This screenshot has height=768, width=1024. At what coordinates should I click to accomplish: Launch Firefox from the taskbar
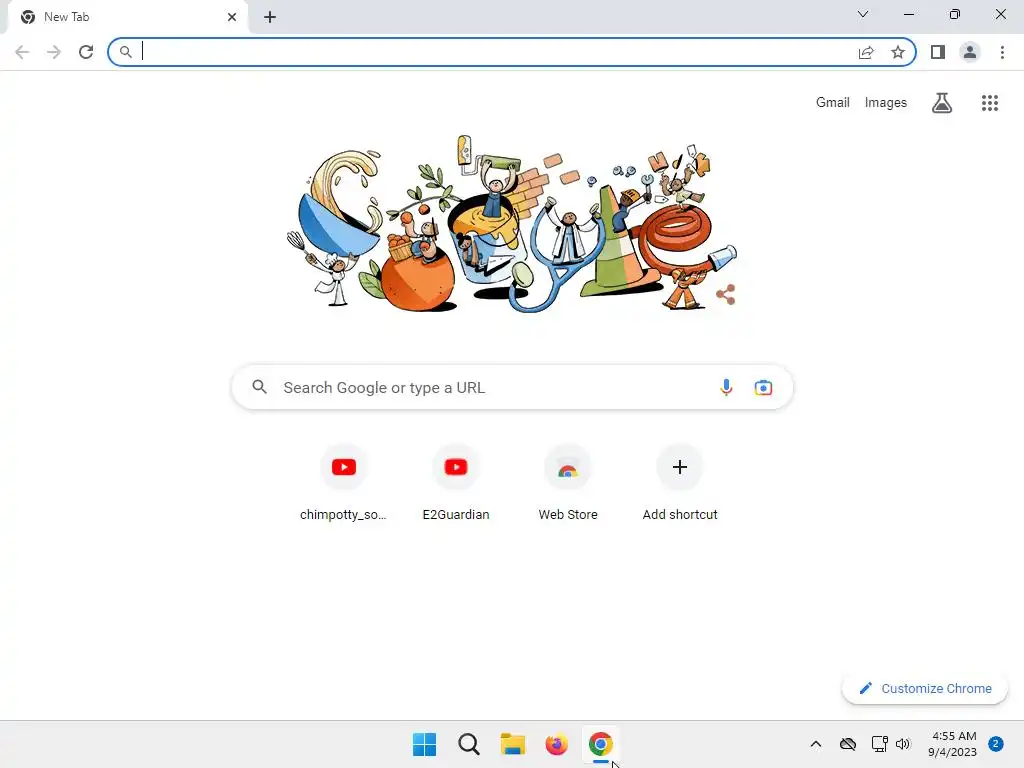pos(556,744)
